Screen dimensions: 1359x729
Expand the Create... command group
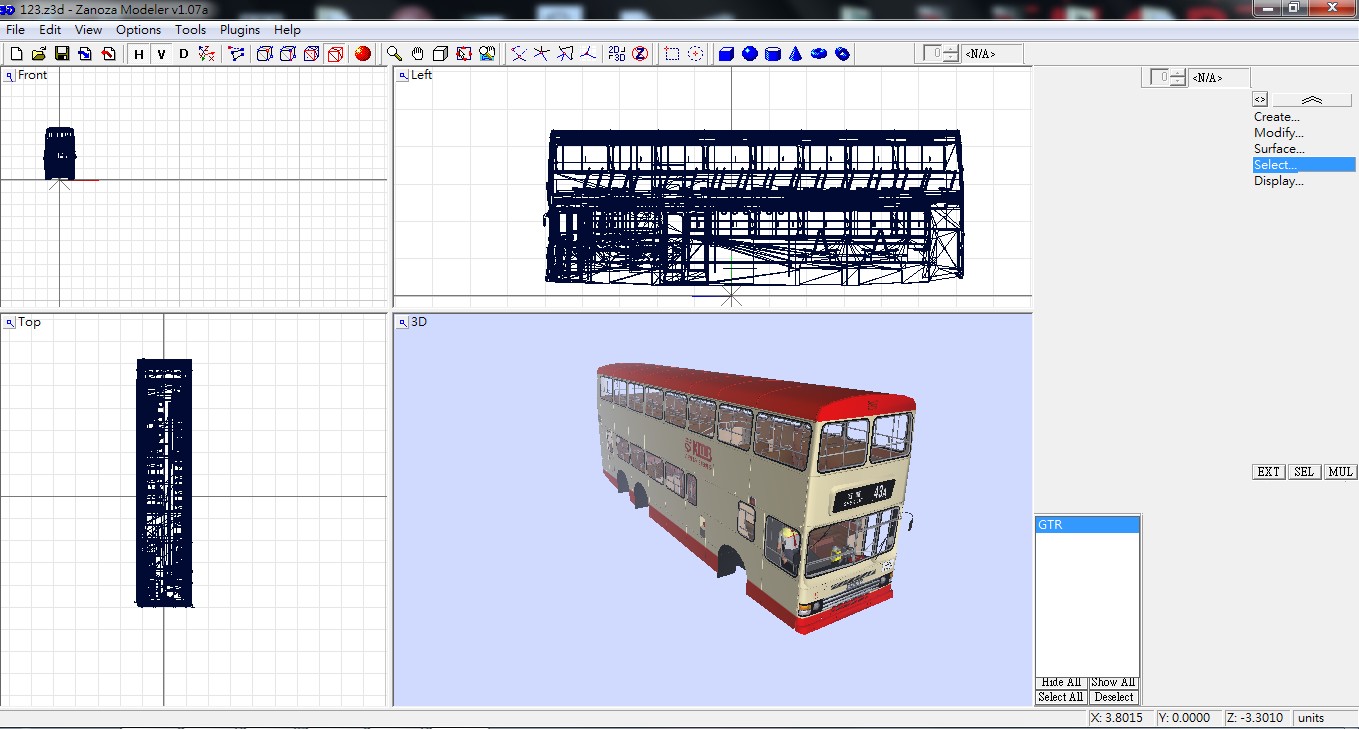pyautogui.click(x=1277, y=117)
